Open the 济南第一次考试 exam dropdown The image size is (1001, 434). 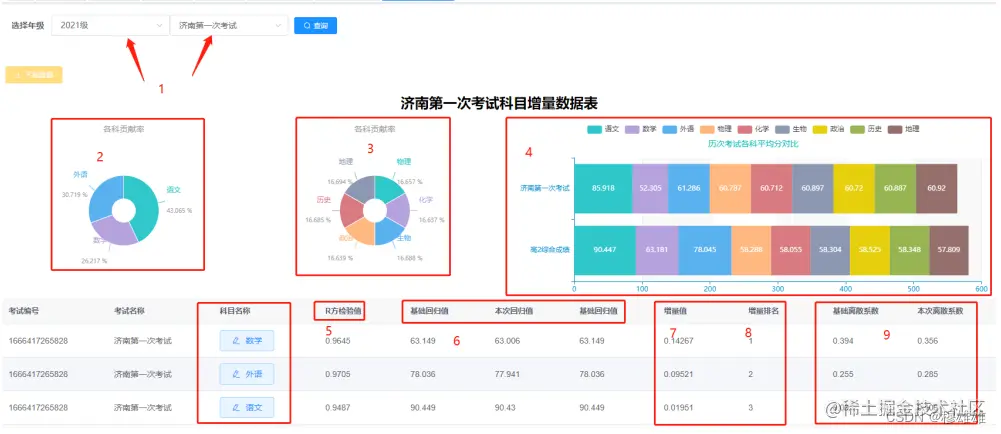tap(229, 26)
